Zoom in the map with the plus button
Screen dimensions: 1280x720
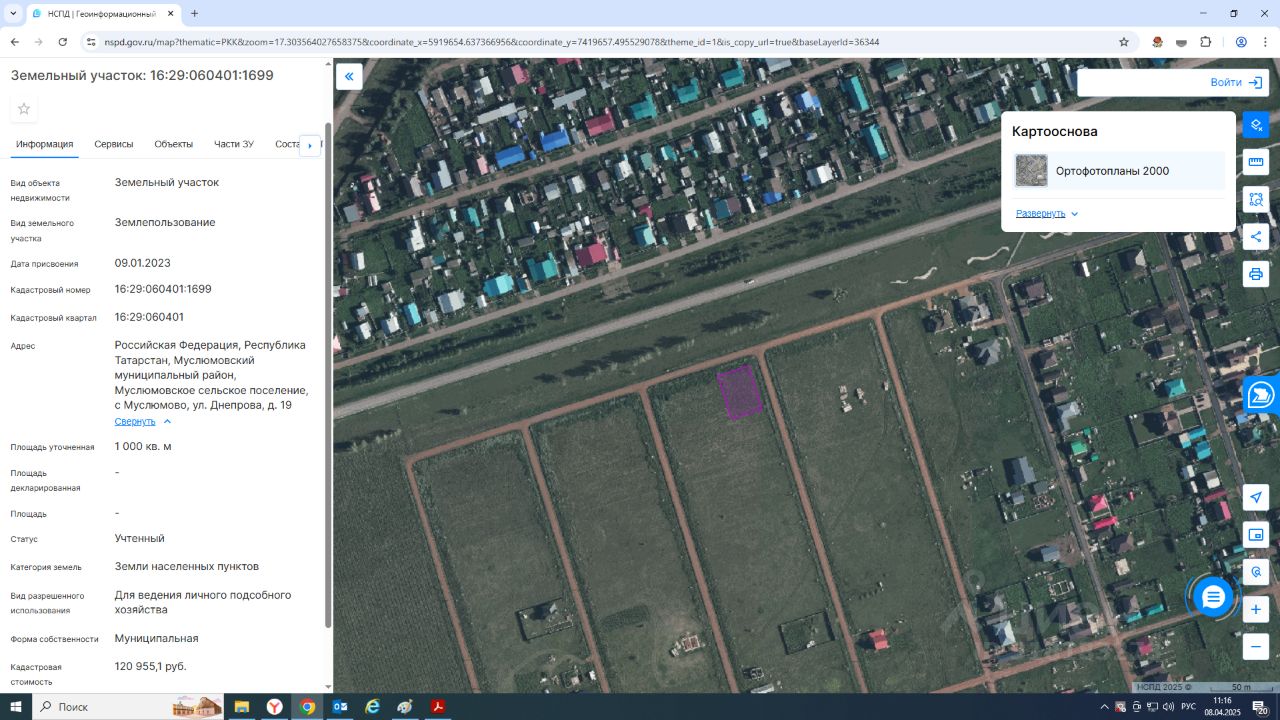coord(1256,609)
